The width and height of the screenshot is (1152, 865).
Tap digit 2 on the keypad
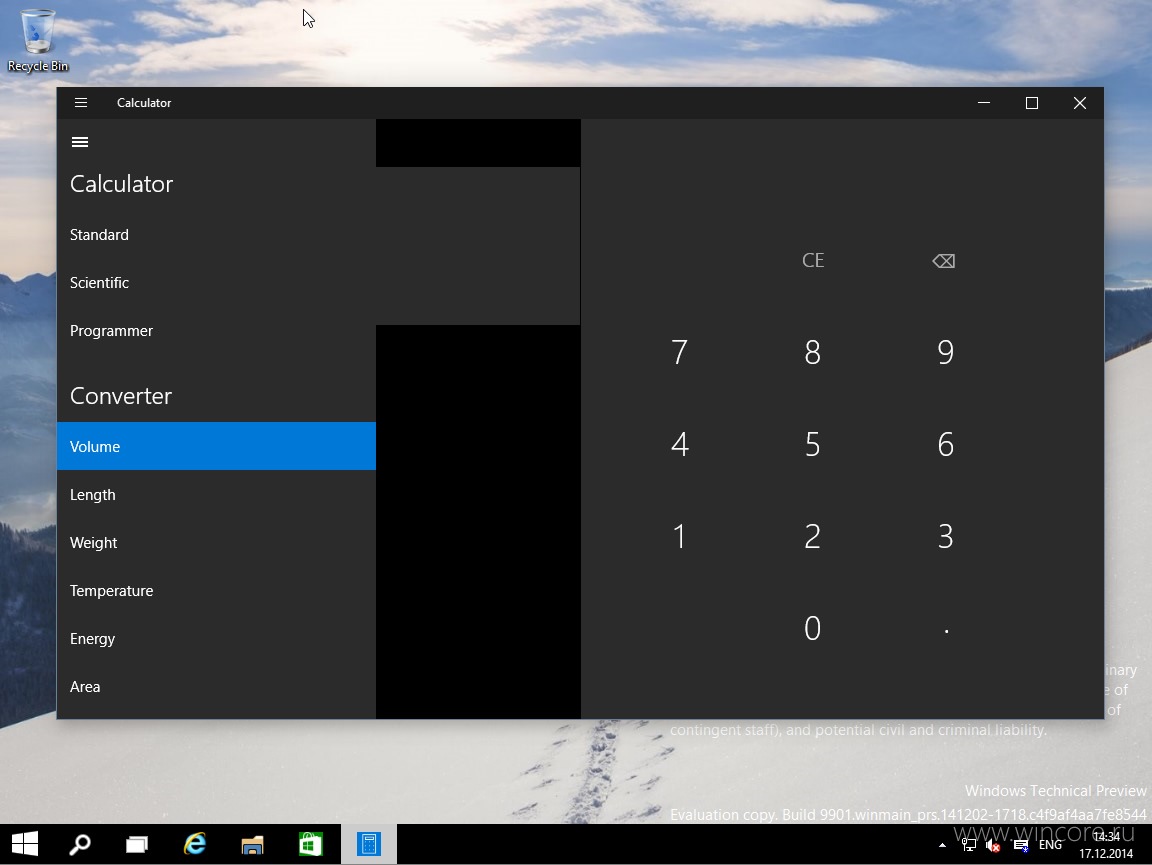point(813,536)
